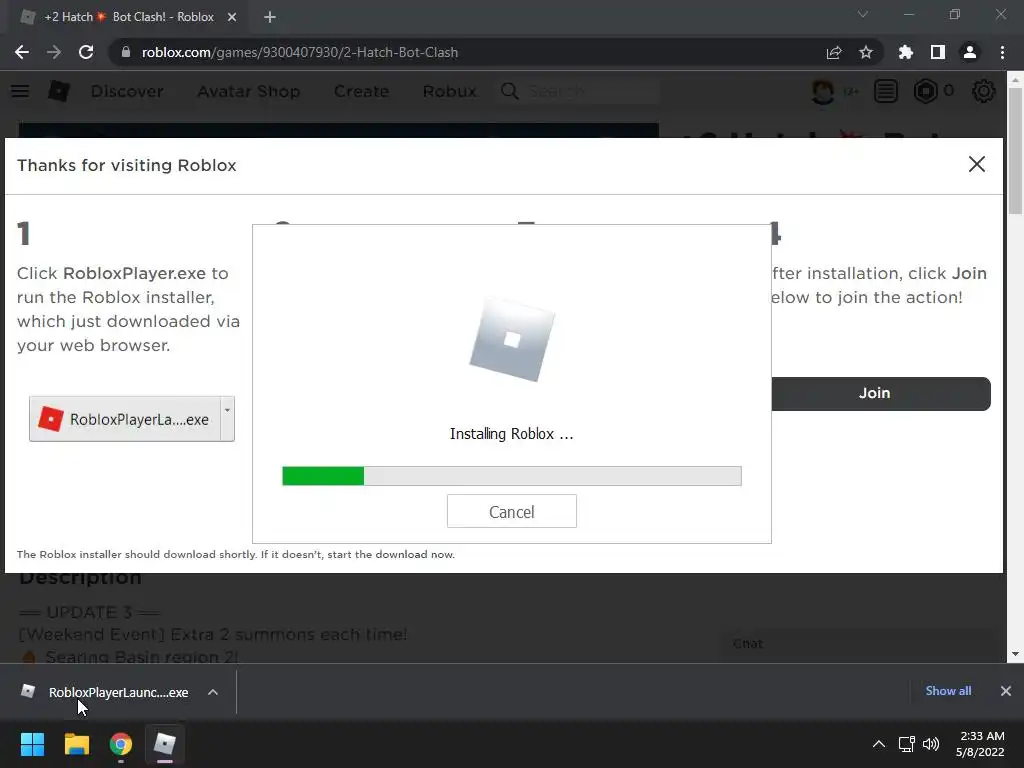
Task: Expand the RobloxPlayerLauncher download options chevron
Action: click(213, 692)
